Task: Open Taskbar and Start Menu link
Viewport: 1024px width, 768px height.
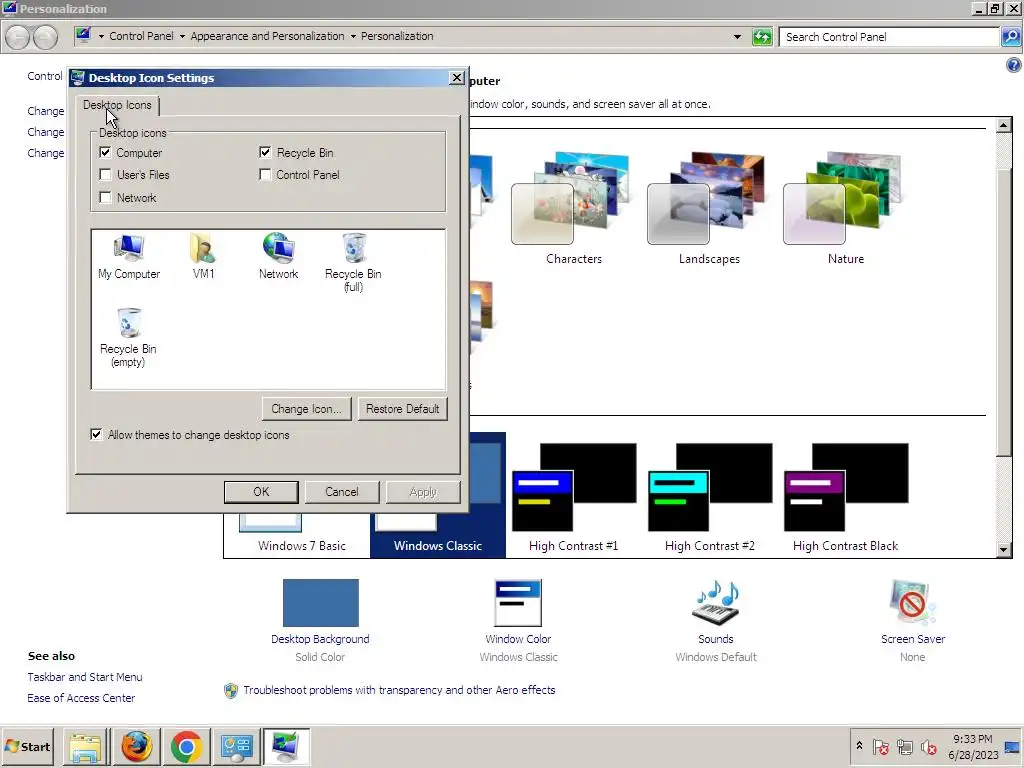Action: 85,677
